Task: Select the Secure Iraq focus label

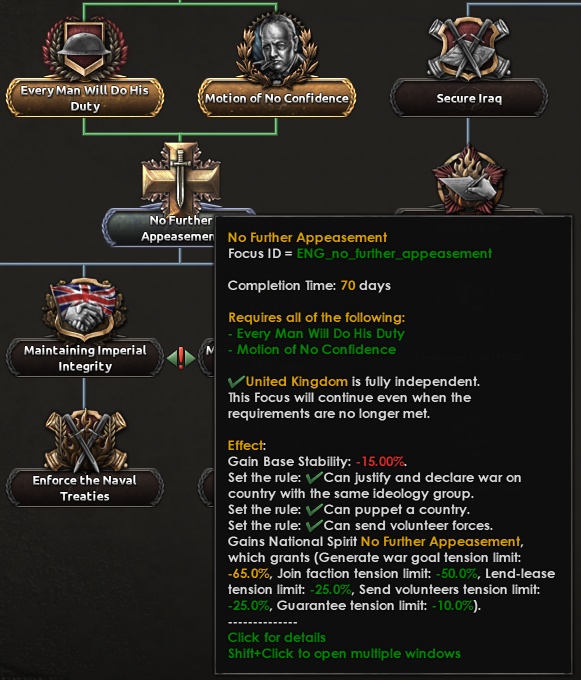Action: 468,98
